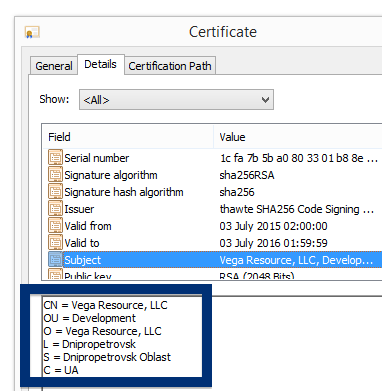Screen dimensions: 382x391
Task: Select the Valid to row label
Action: (82, 243)
